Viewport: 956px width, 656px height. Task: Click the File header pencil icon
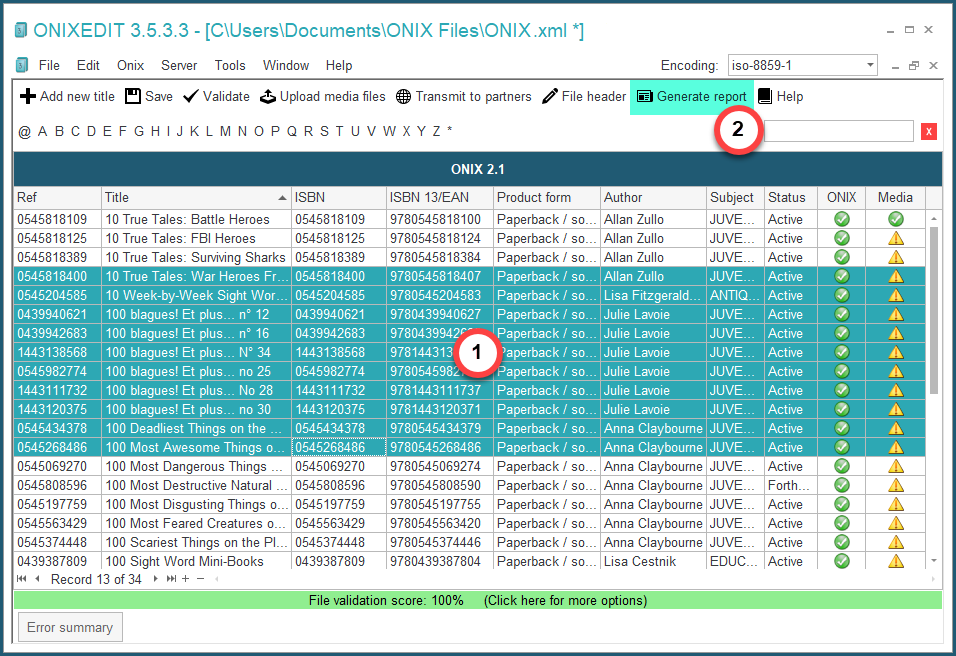(549, 96)
